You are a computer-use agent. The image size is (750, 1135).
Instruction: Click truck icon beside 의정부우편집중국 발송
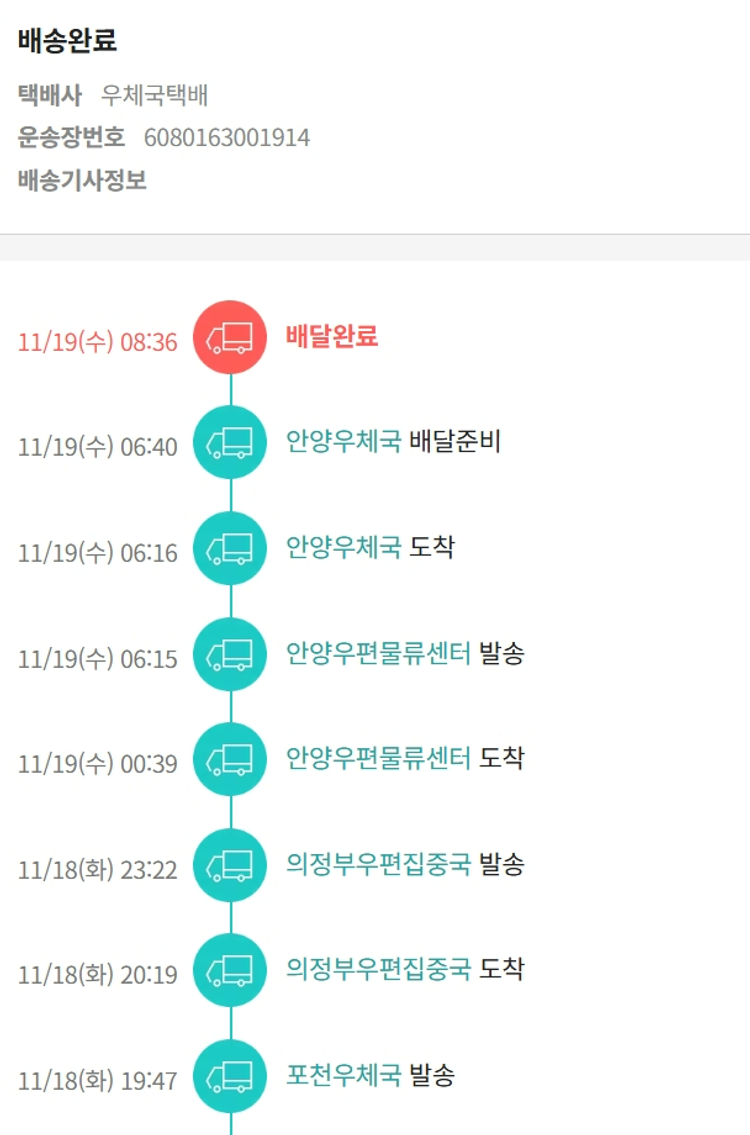230,866
